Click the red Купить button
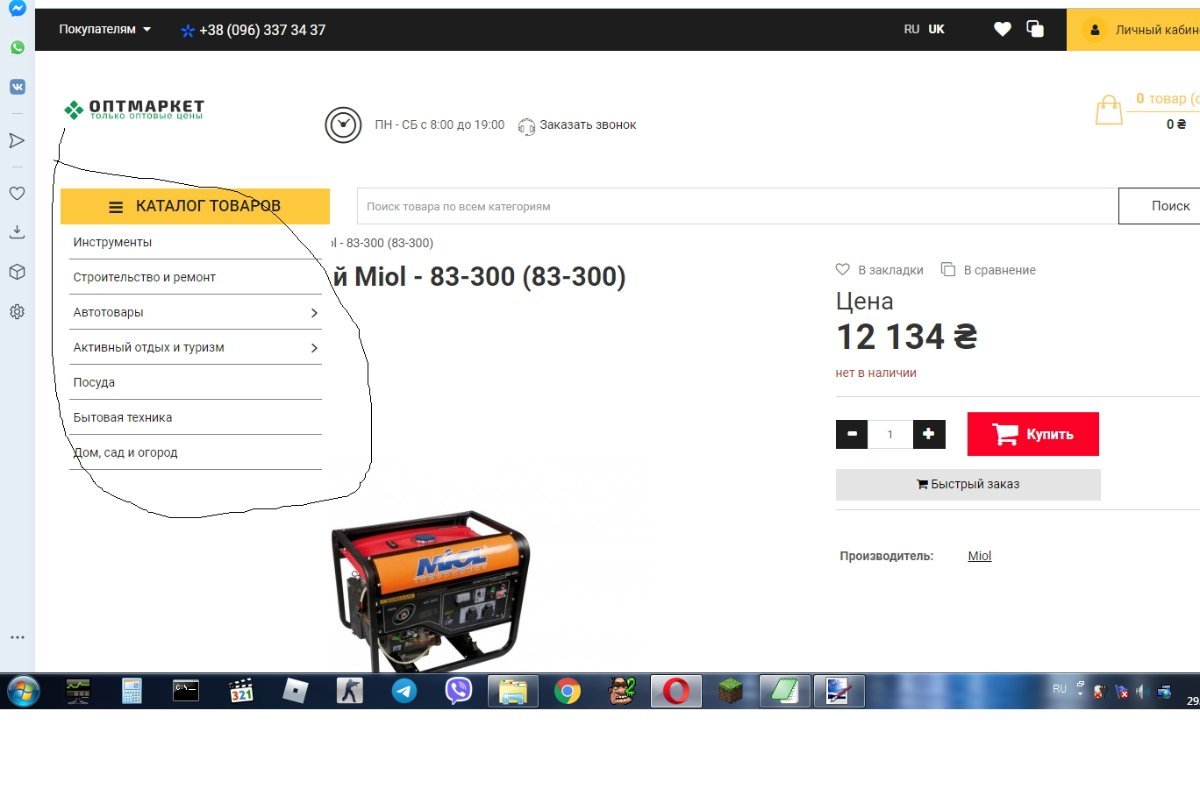This screenshot has height=789, width=1200. point(1033,434)
